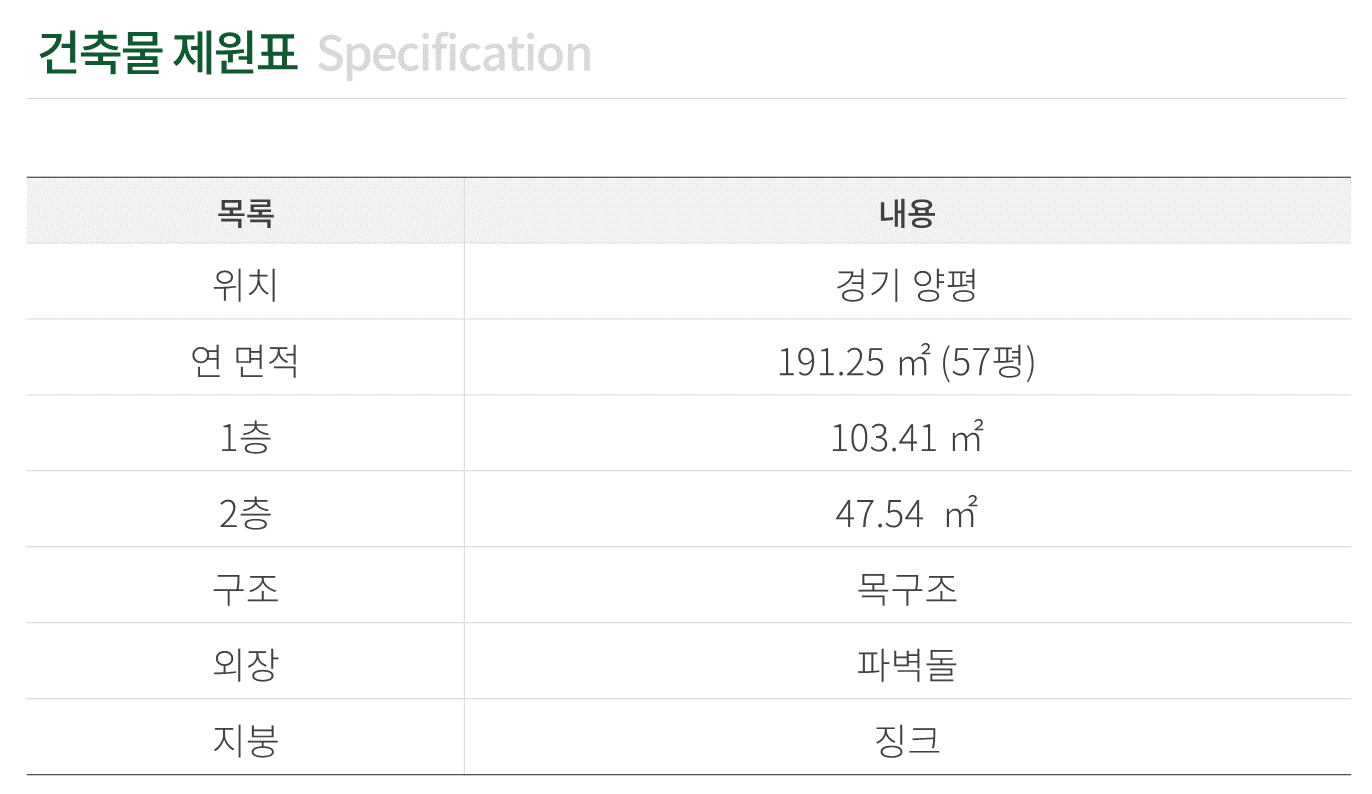Click the 목구조 structure value
This screenshot has height=794, width=1372.
click(907, 589)
